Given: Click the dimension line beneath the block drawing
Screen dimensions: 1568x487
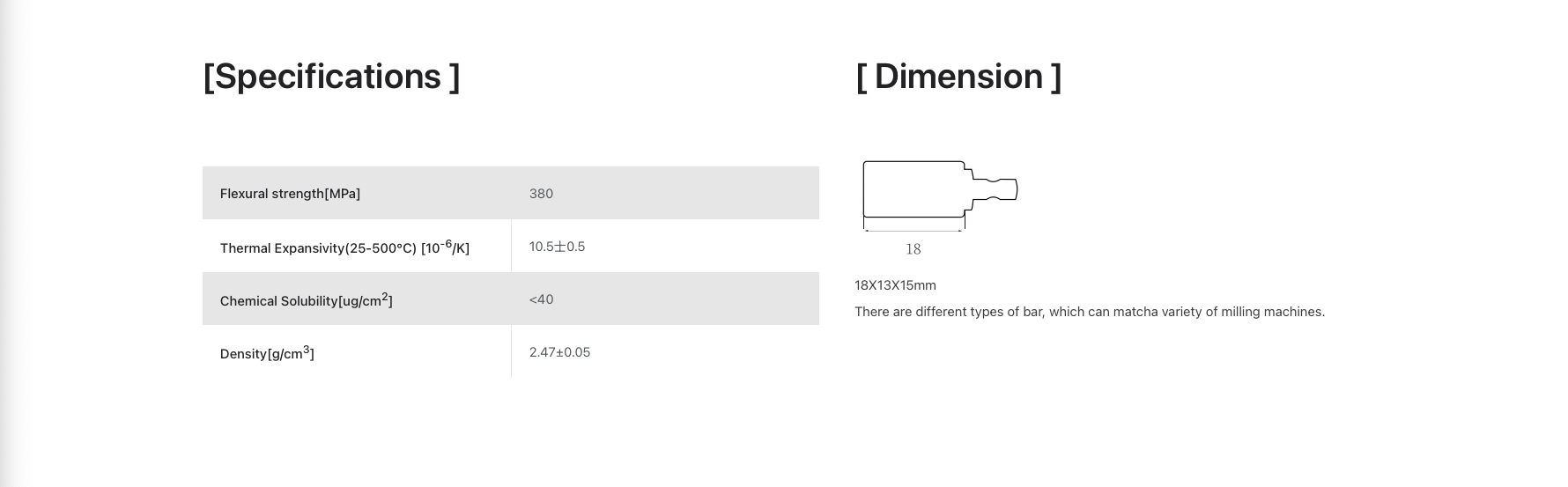Looking at the screenshot, I should pyautogui.click(x=913, y=231).
